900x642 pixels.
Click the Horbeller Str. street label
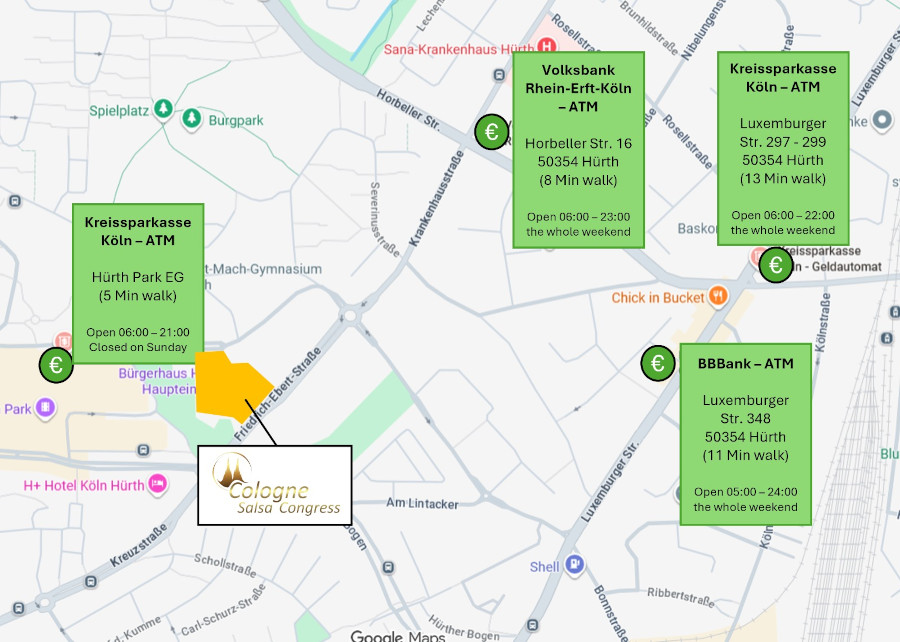(x=408, y=110)
